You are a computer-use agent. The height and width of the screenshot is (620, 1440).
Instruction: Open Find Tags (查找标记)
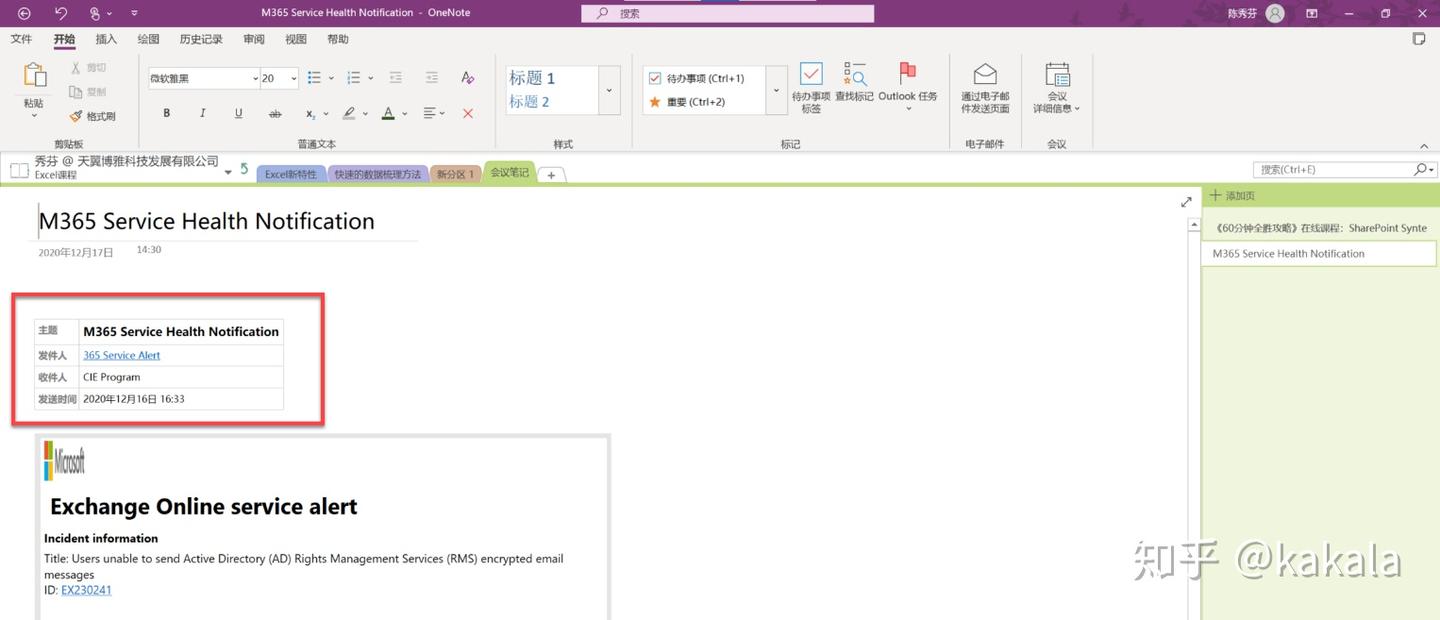(855, 83)
